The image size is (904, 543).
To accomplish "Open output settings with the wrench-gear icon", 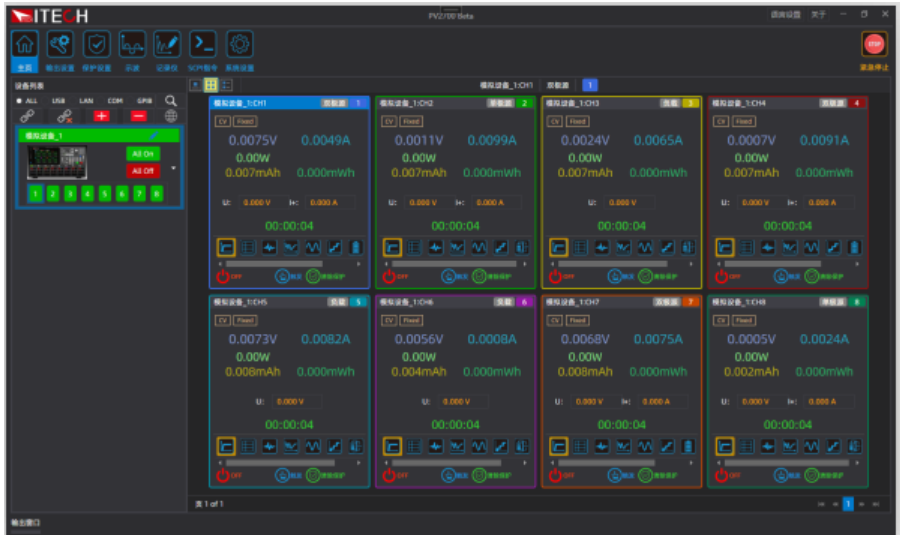I will [x=60, y=51].
